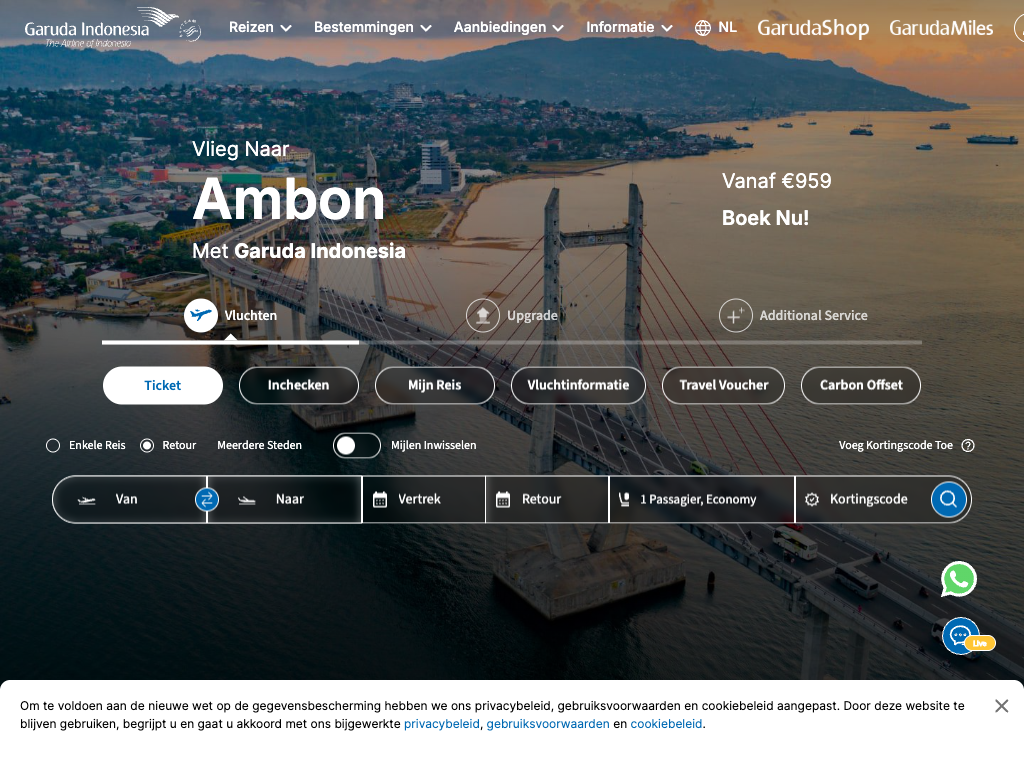Open the cookiebeleid link

click(x=666, y=724)
